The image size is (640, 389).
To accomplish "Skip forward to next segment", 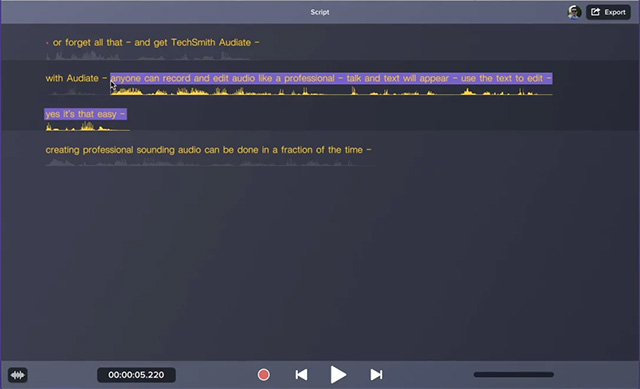I will pos(376,375).
